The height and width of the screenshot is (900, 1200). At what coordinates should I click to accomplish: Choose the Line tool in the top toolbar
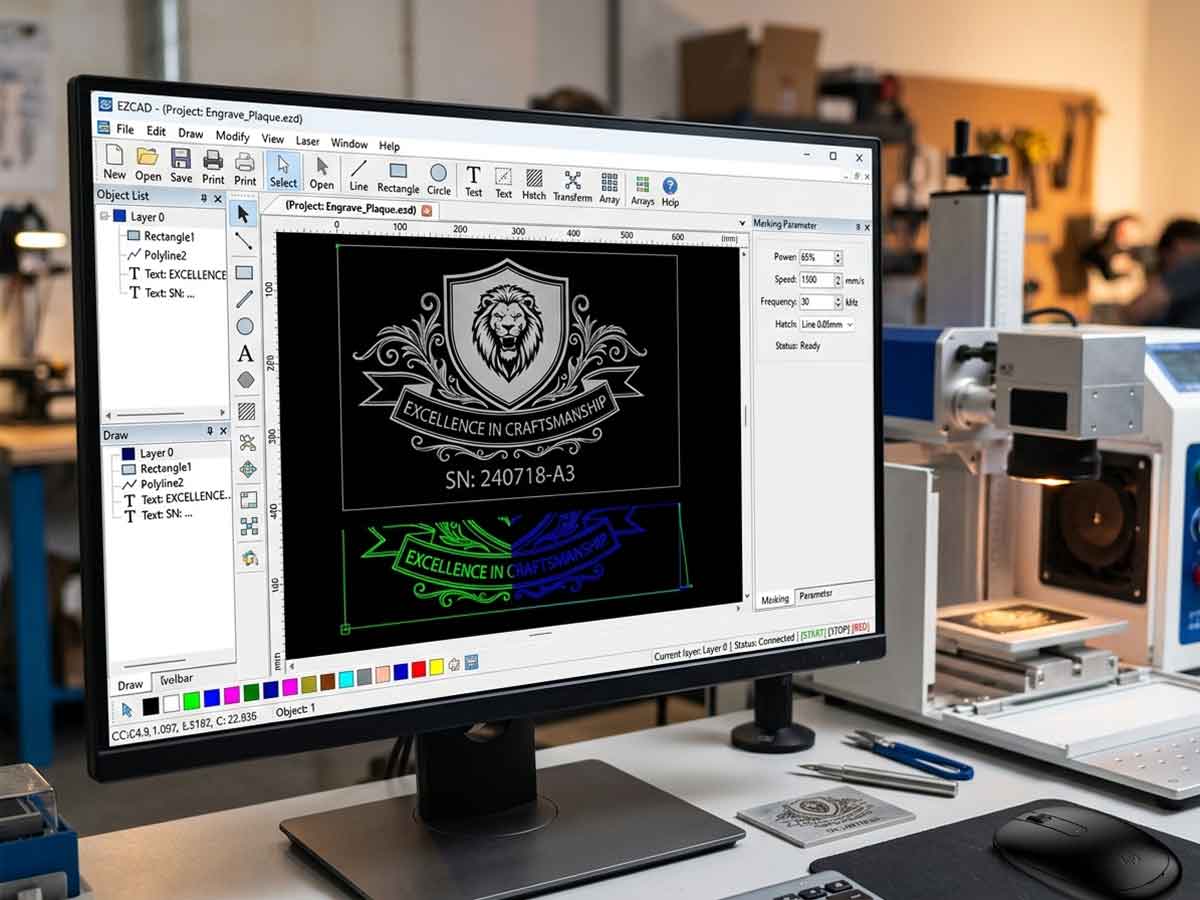point(358,175)
